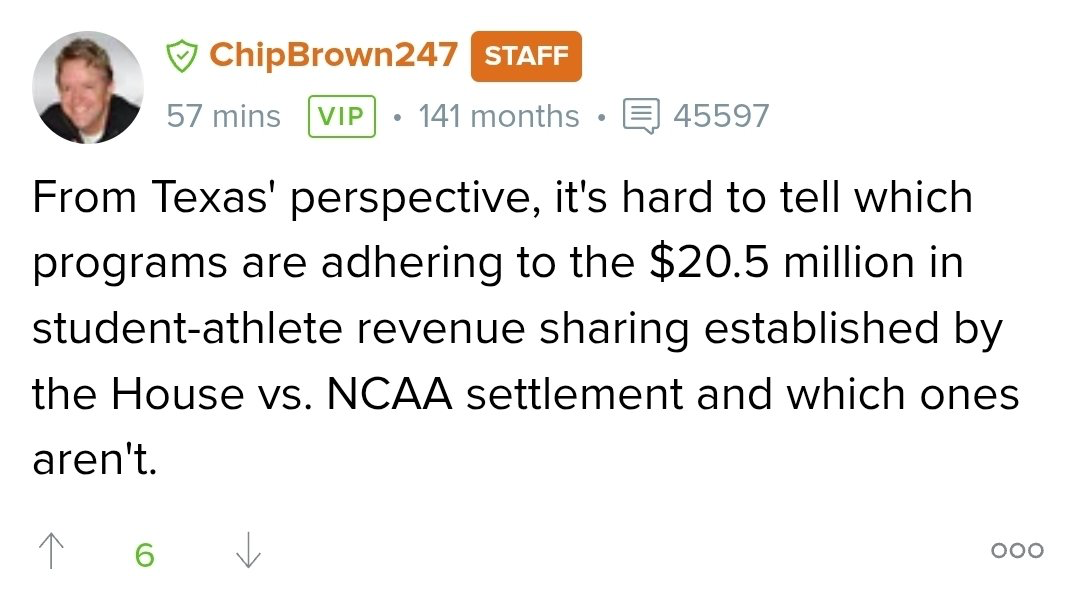Screen dimensions: 1080x616
Task: Click the post count comment icon
Action: pos(641,116)
